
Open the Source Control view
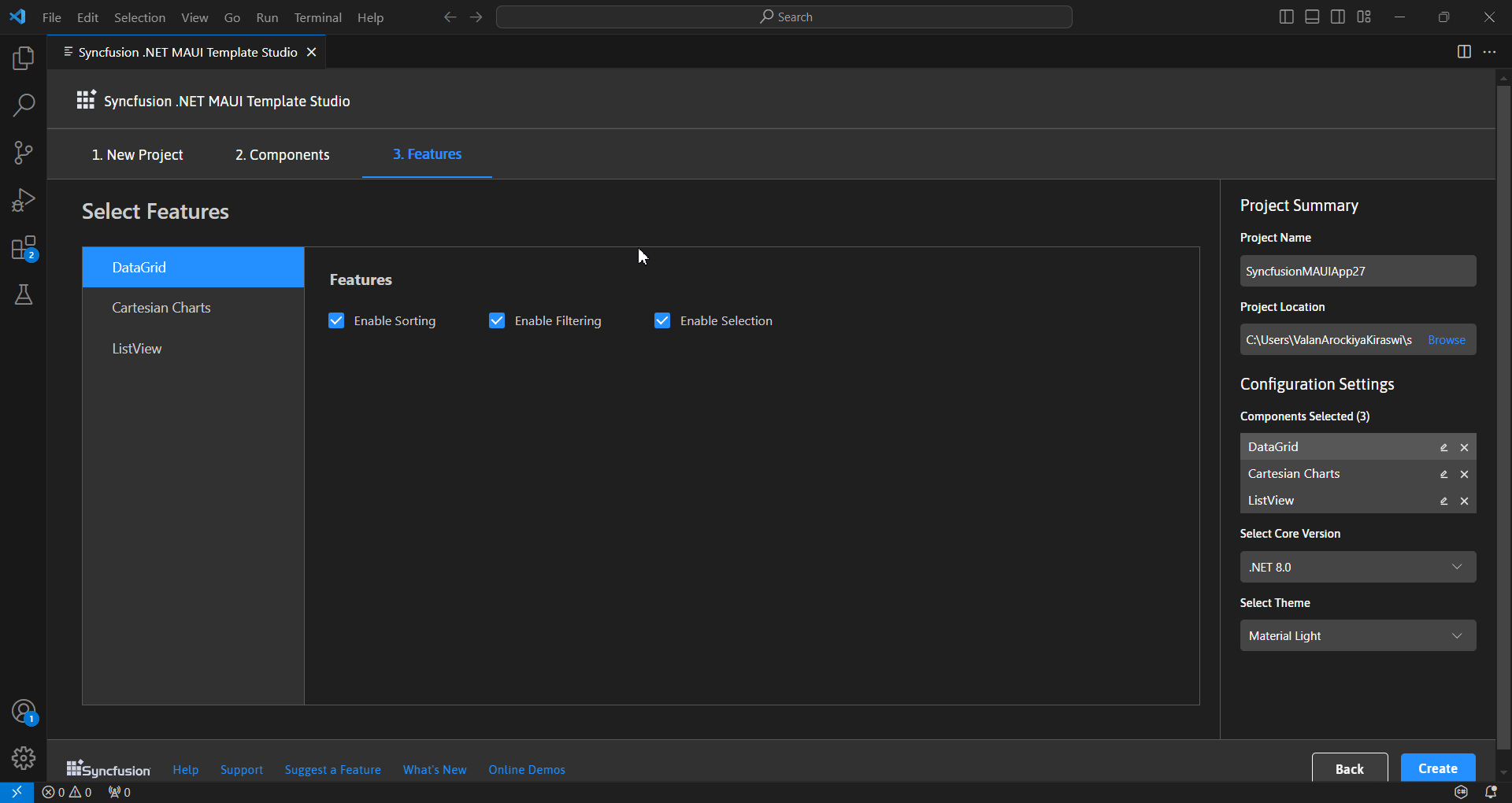23,152
